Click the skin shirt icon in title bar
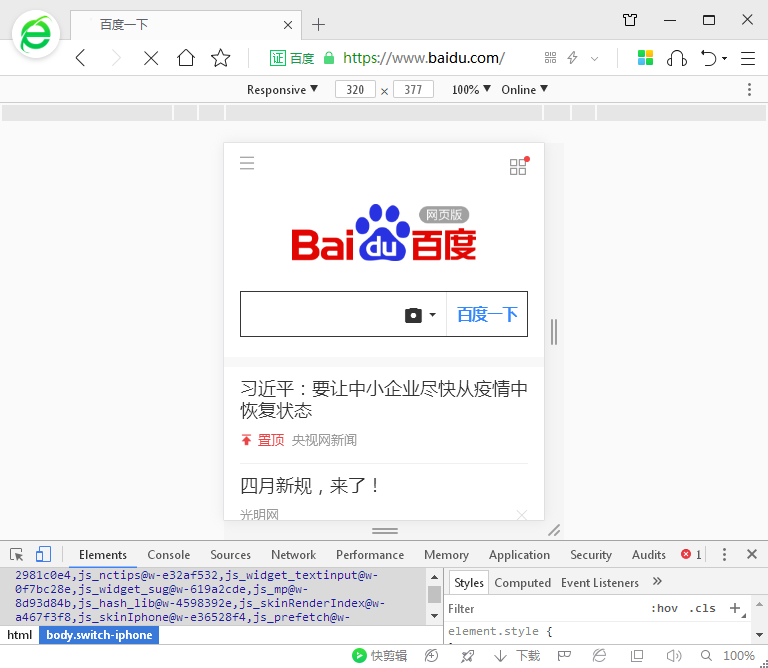Screen dimensions: 768x668 (630, 20)
